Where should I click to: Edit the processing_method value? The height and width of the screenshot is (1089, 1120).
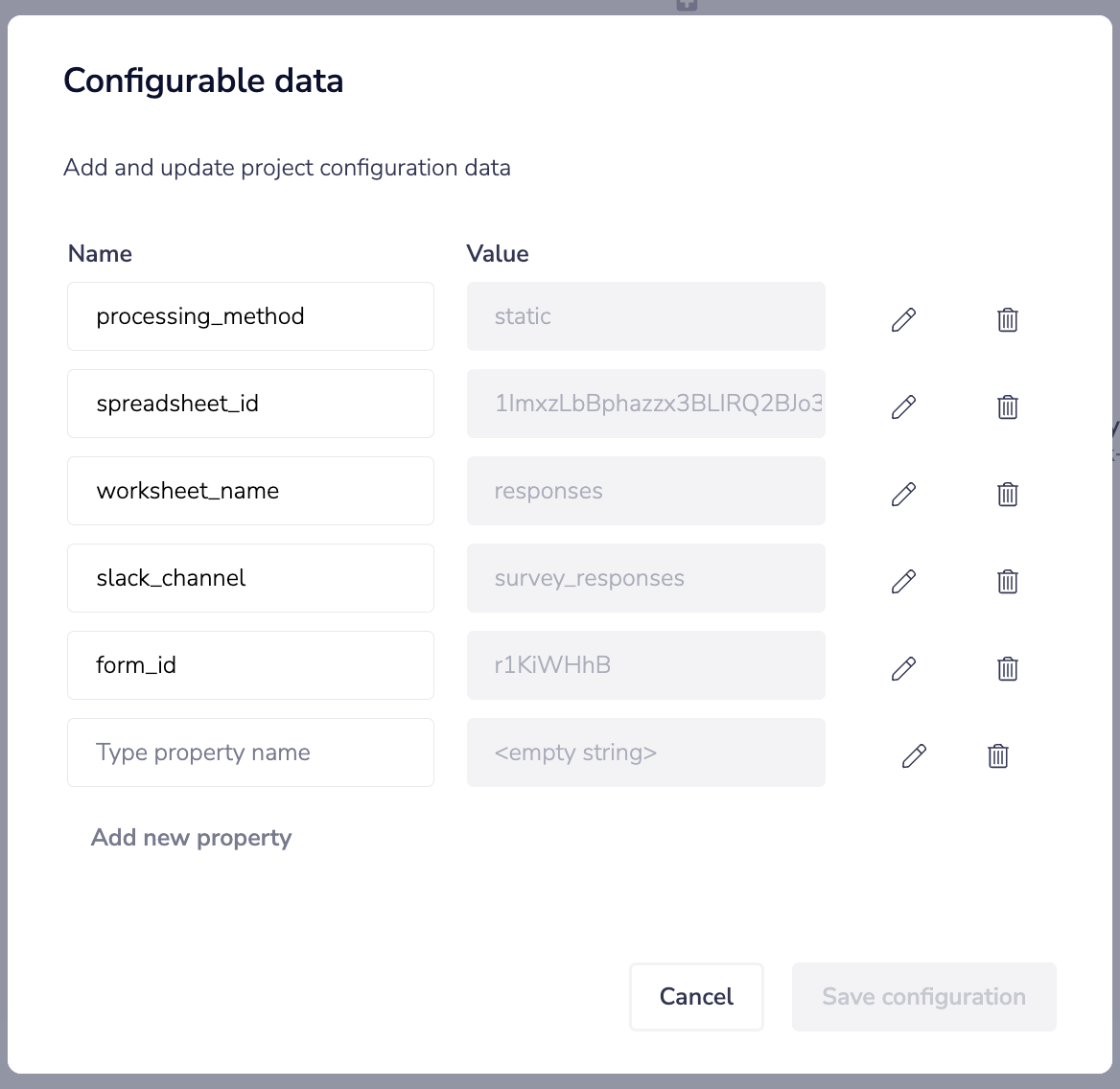point(903,319)
